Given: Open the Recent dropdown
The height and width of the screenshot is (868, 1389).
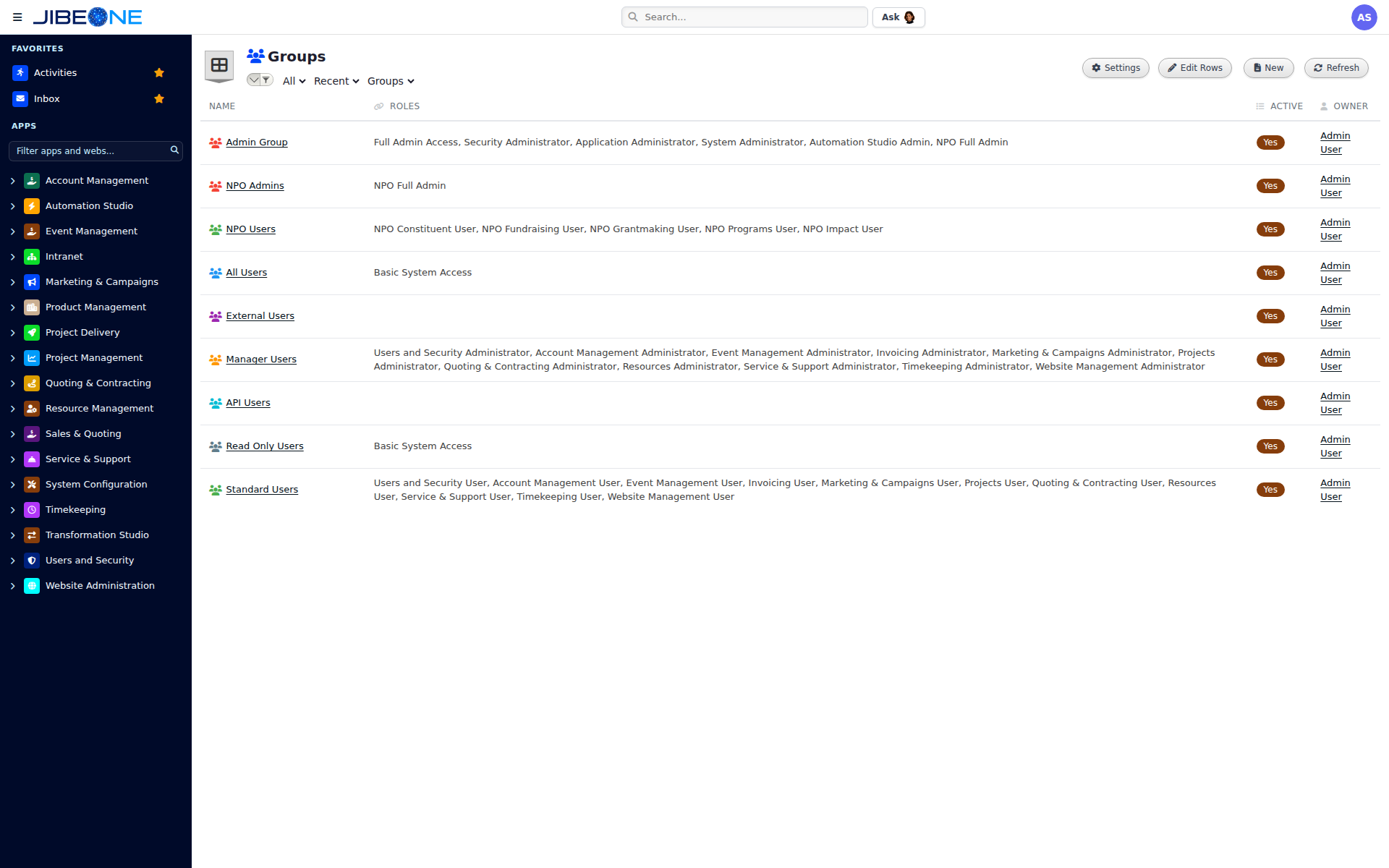Looking at the screenshot, I should click(x=336, y=81).
